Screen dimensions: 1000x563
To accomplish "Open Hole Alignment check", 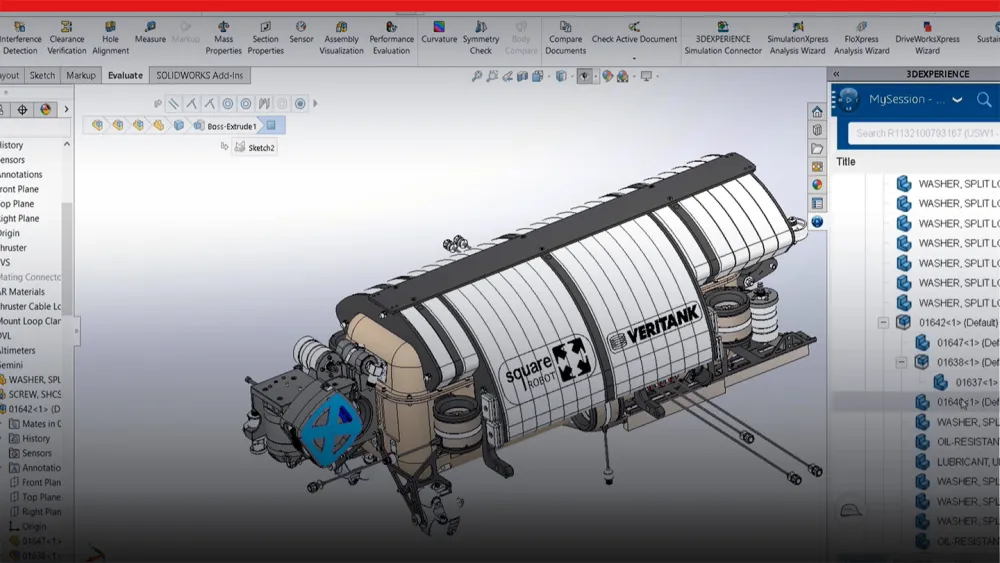I will (110, 38).
